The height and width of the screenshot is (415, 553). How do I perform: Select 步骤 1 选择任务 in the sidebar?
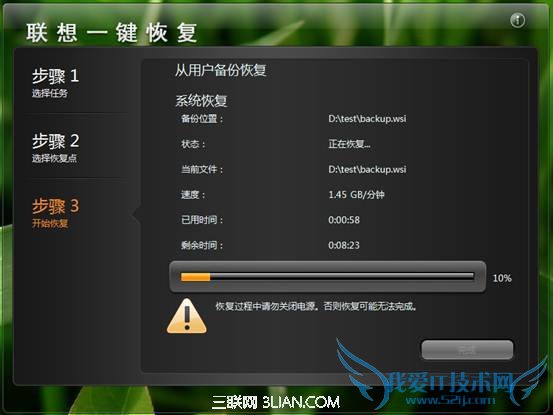pos(55,83)
